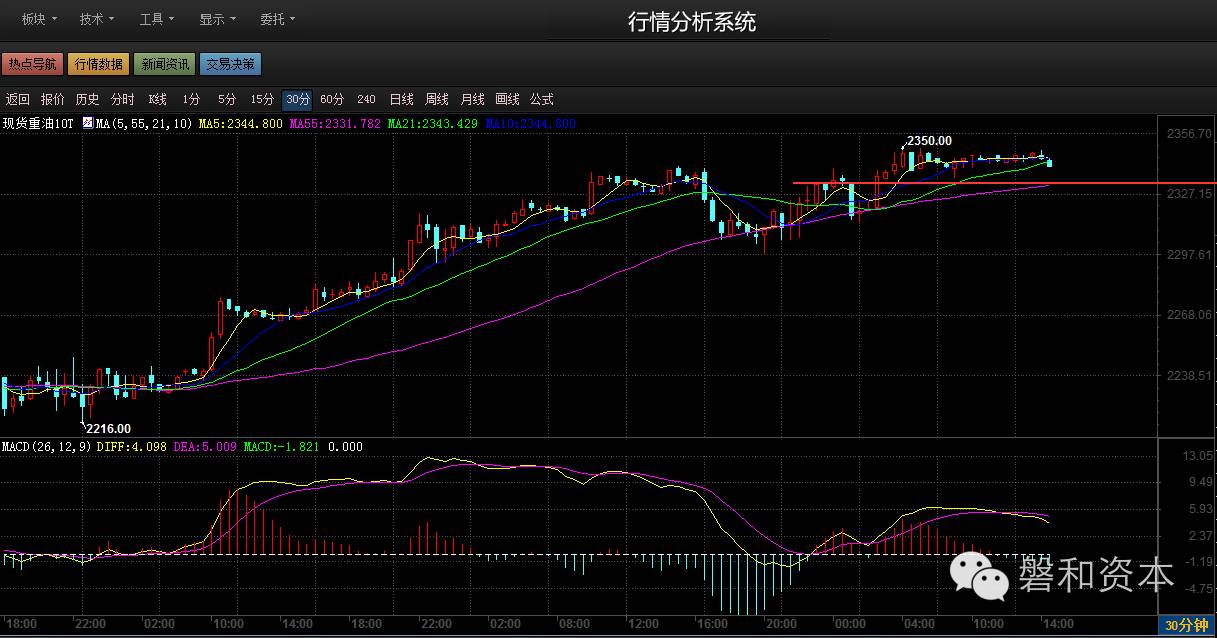The width and height of the screenshot is (1217, 638).
Task: Open 历史 view
Action: pos(87,99)
